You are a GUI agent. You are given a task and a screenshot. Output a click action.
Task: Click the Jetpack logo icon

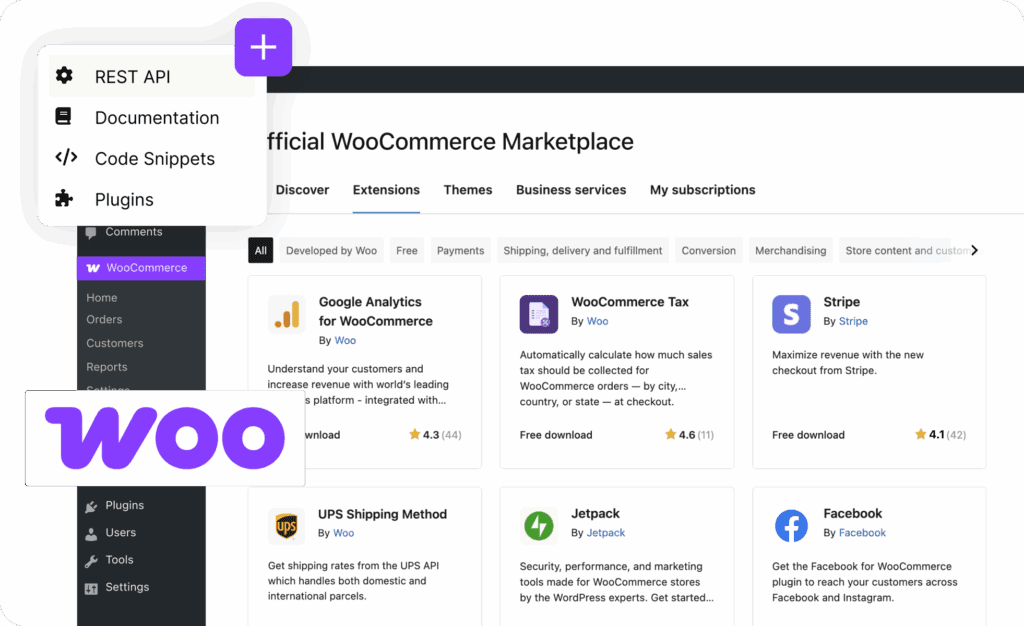pos(539,525)
